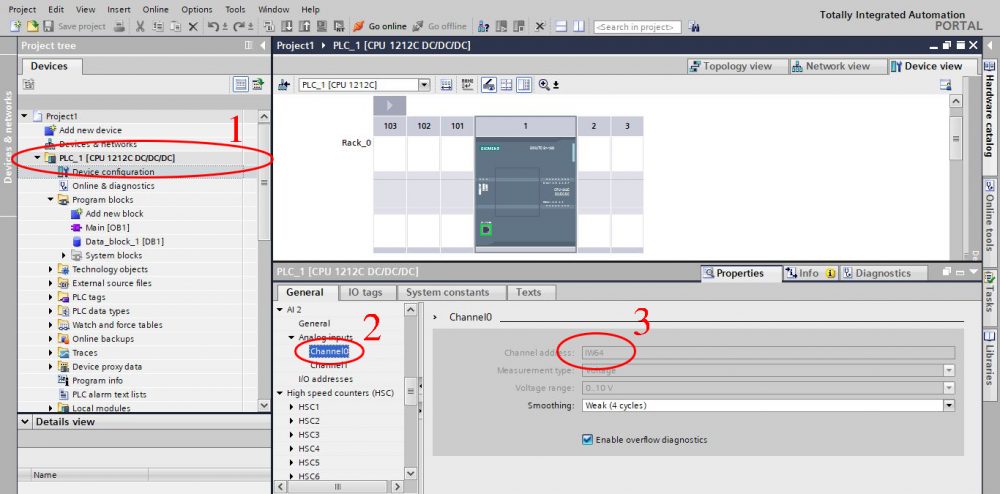This screenshot has width=1000, height=494.
Task: Click the Print icon in main toolbar
Action: [x=119, y=26]
